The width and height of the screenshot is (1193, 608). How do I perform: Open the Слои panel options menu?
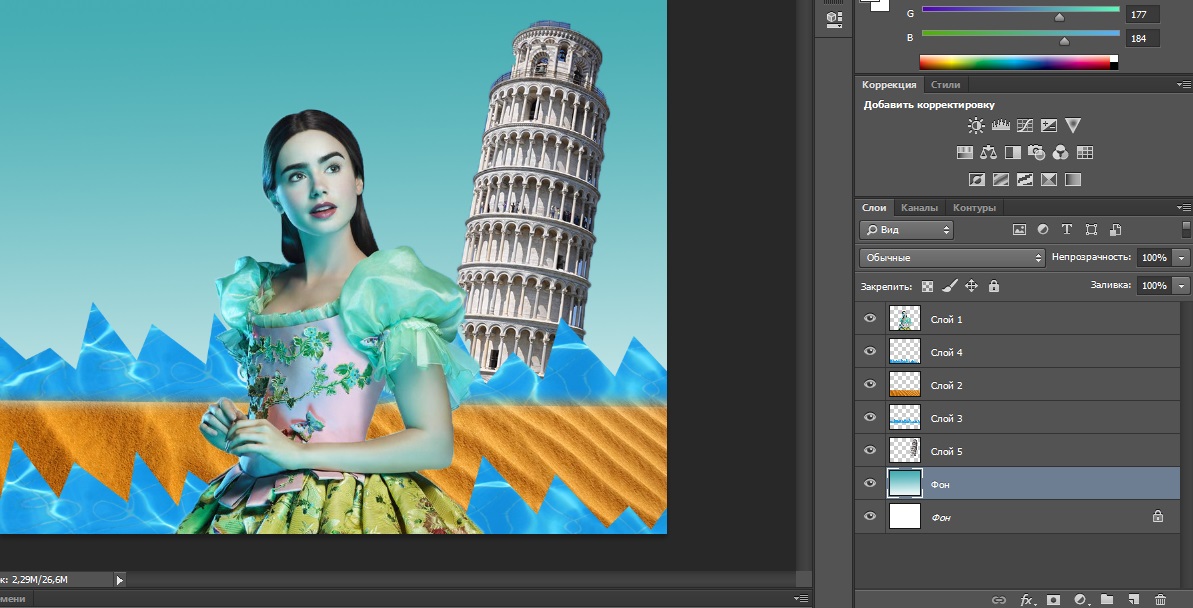click(1184, 207)
